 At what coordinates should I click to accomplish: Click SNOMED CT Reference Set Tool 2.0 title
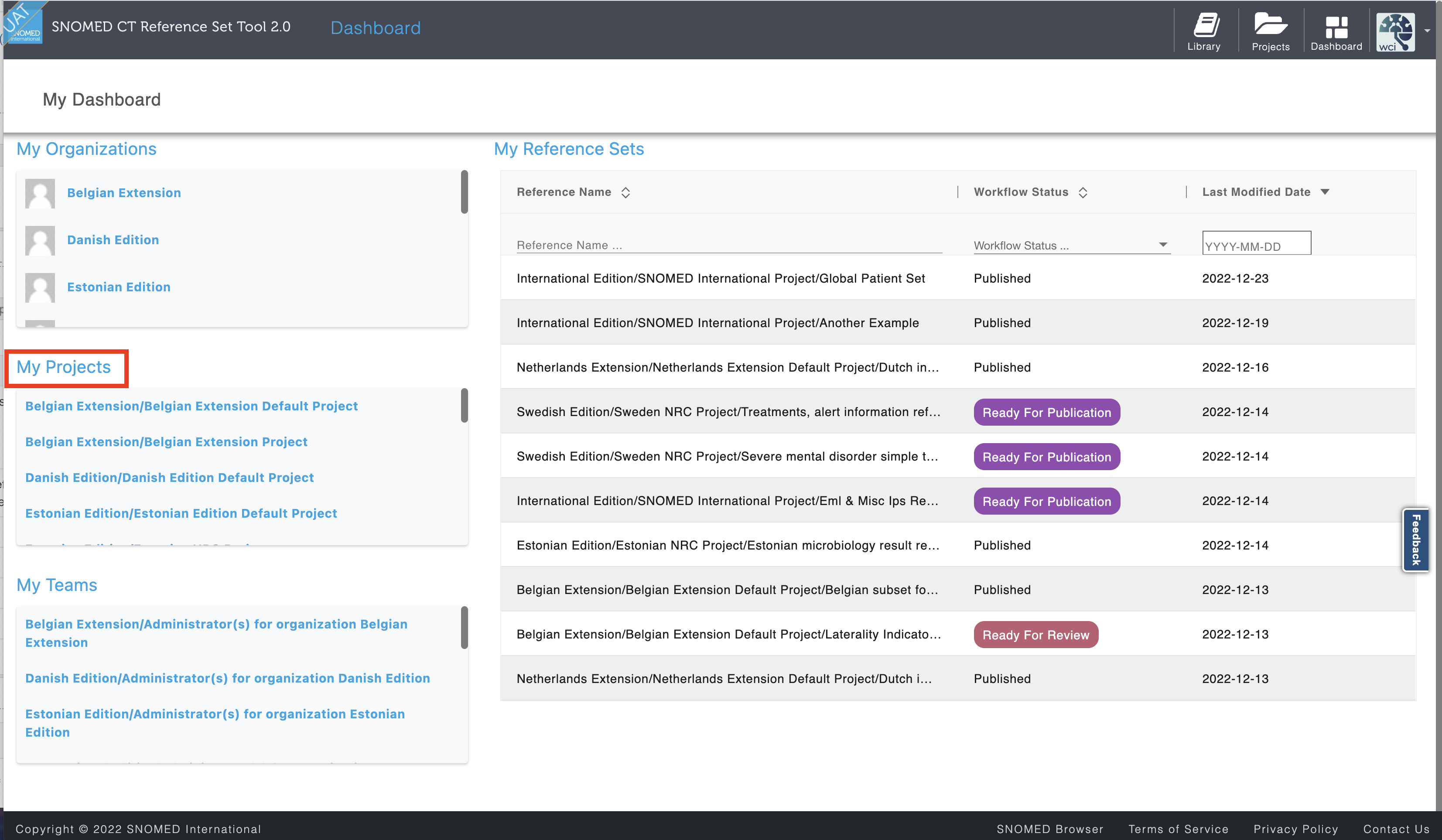[171, 26]
